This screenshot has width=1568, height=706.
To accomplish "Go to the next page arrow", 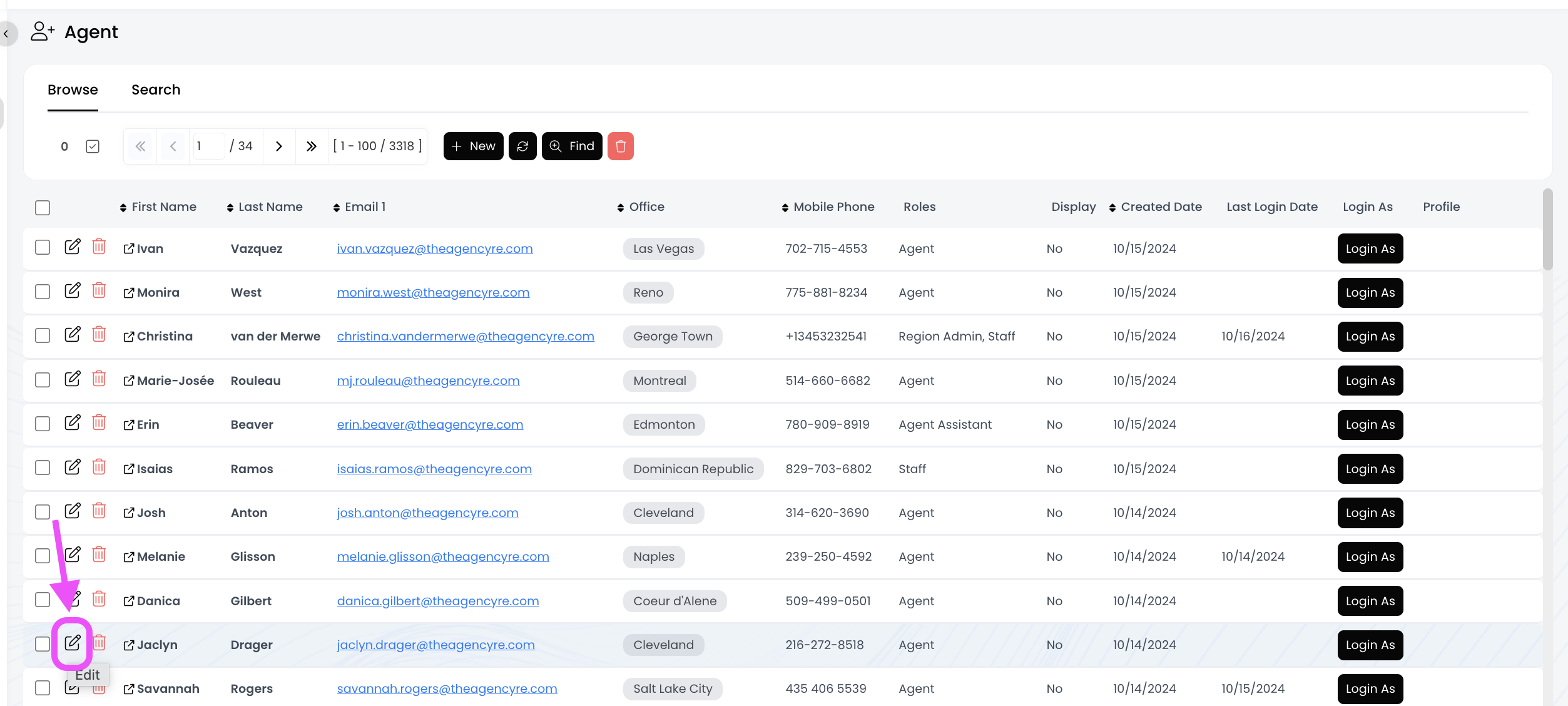I will tap(279, 146).
